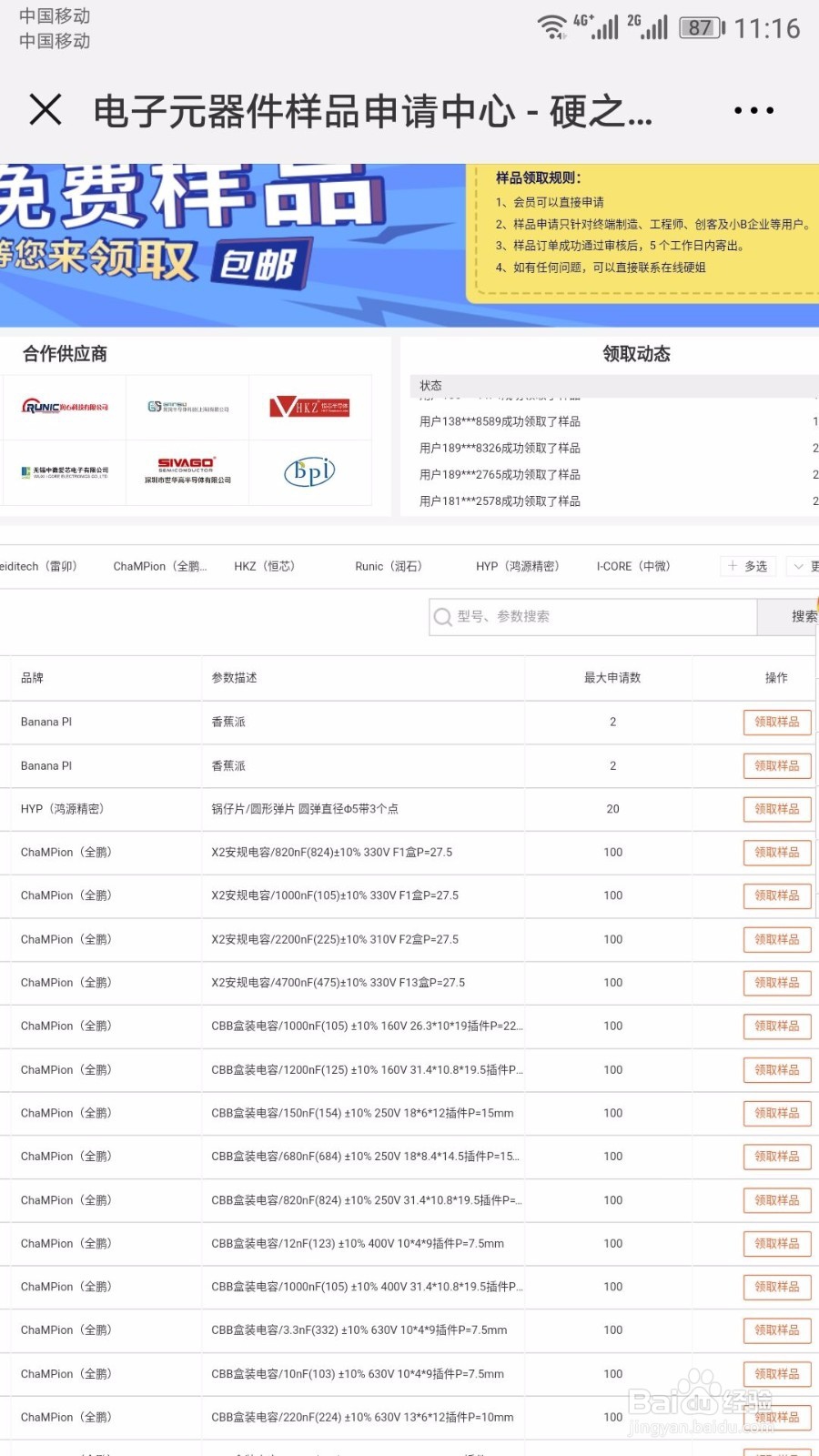Click 领取样品 for CBB 820nF(824) 250V row
Image resolution: width=819 pixels, height=1456 pixels.
pyautogui.click(x=777, y=1200)
